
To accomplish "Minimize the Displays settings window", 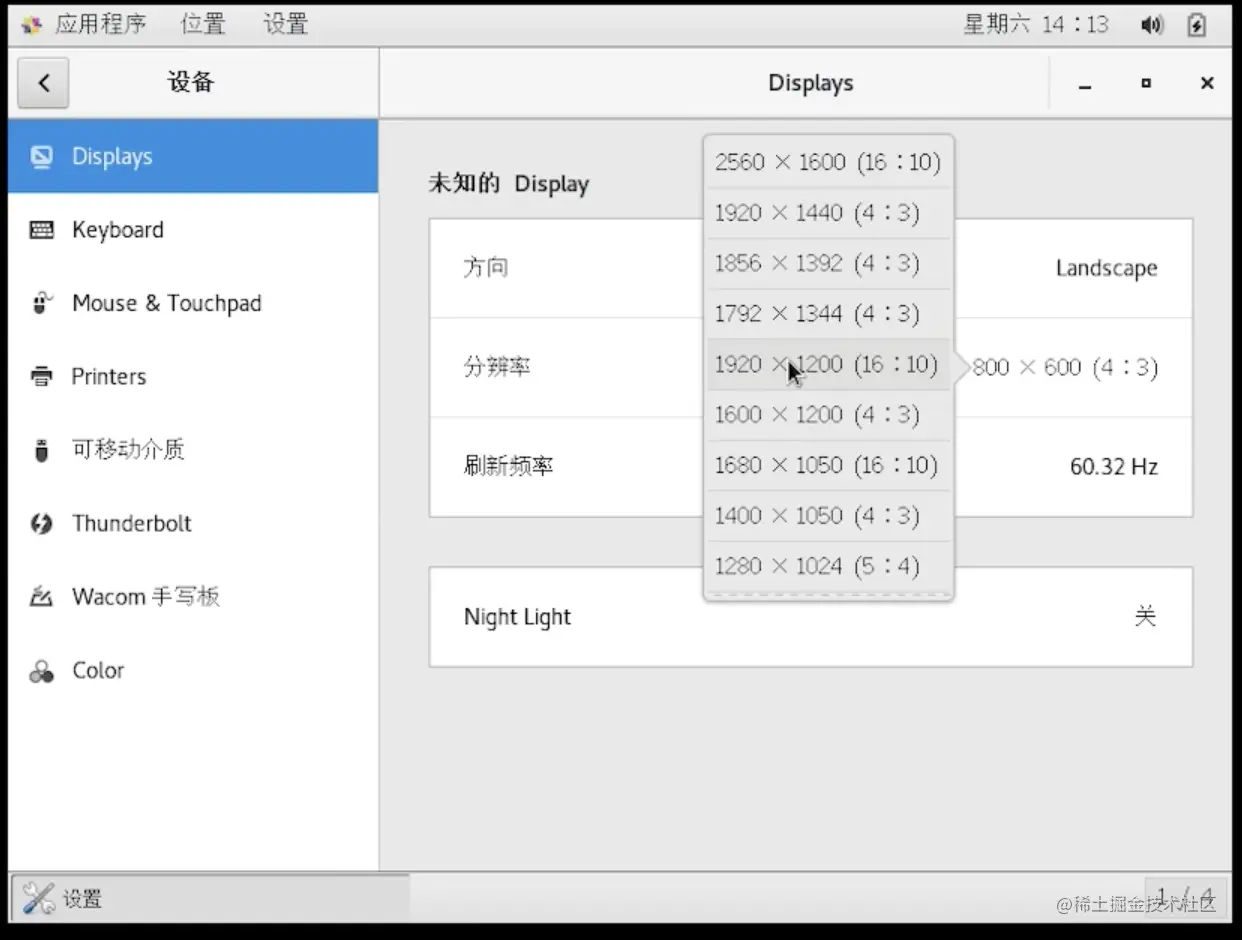I will [x=1085, y=84].
